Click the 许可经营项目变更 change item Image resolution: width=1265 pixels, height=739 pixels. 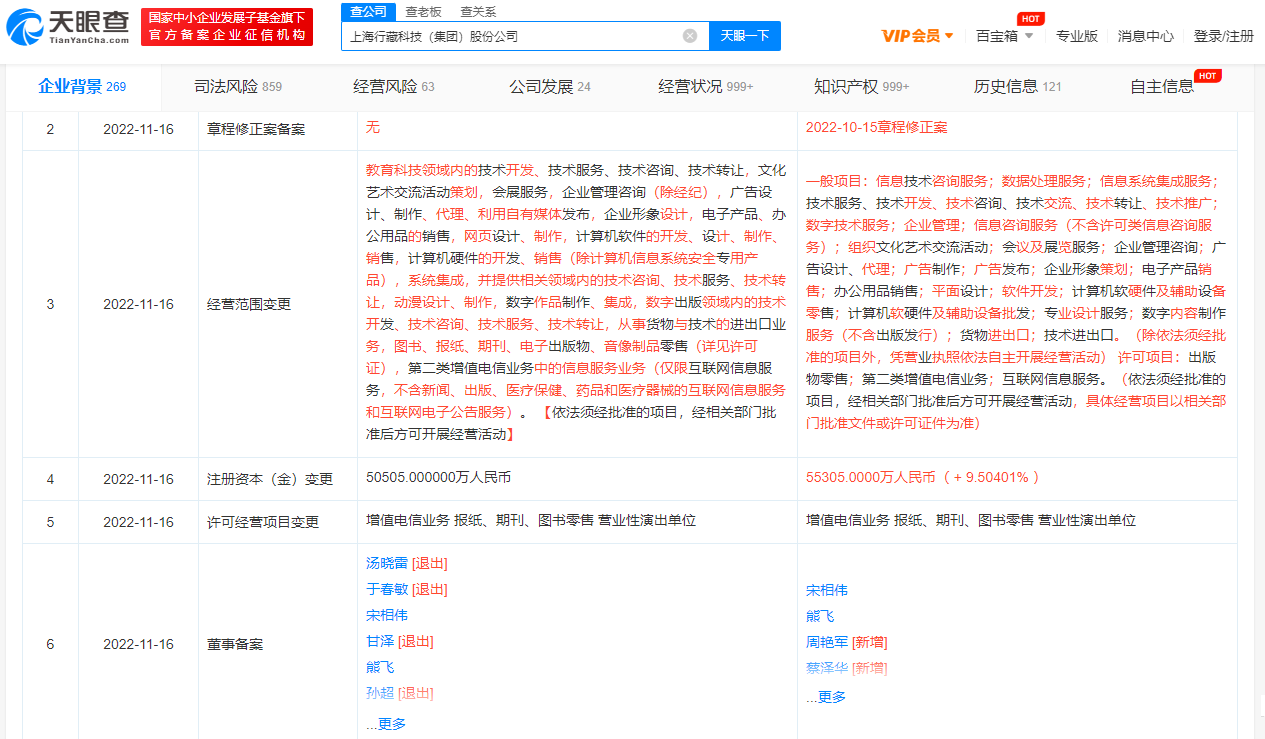(x=263, y=522)
